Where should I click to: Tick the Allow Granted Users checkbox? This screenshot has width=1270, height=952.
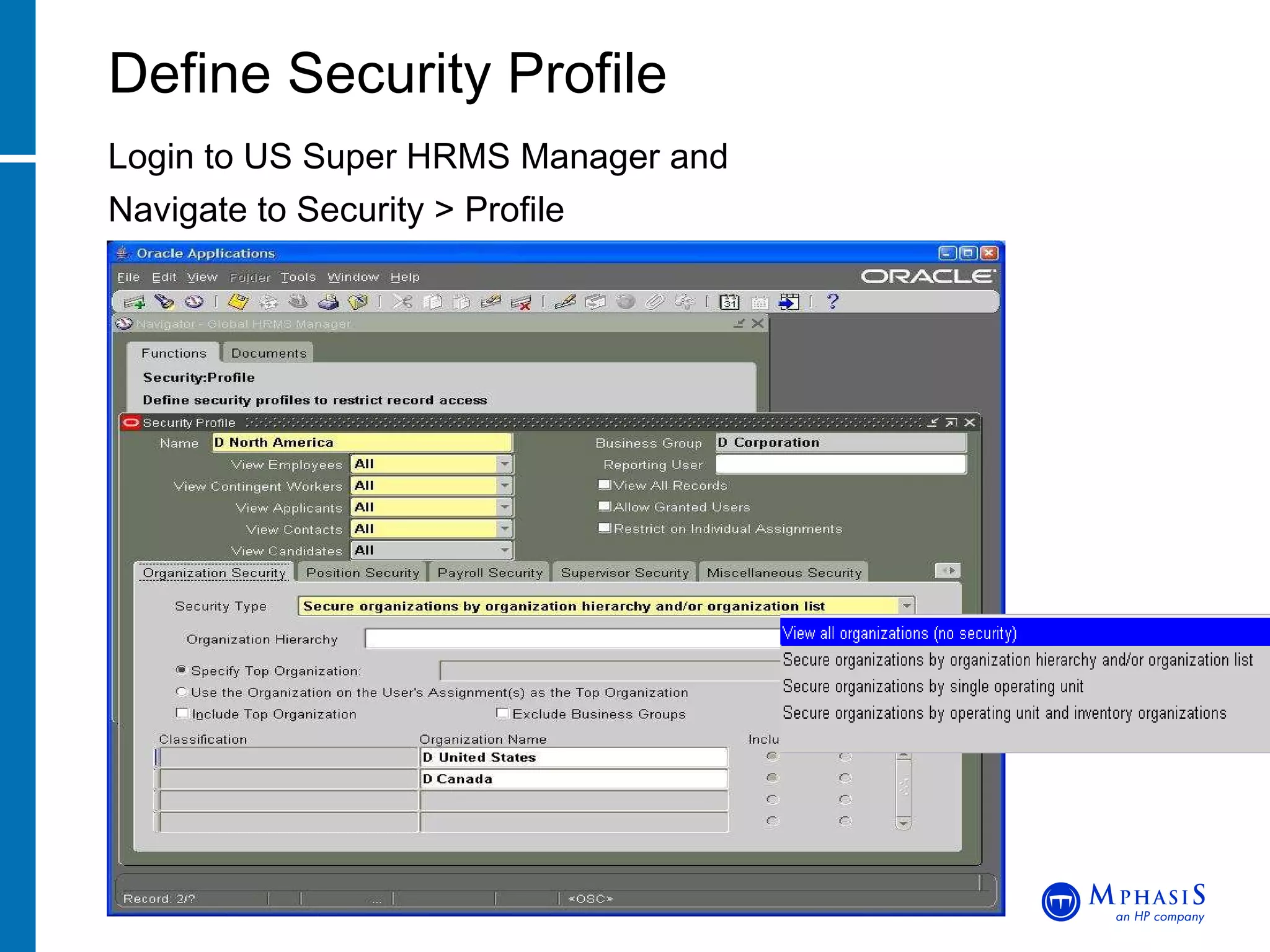605,506
